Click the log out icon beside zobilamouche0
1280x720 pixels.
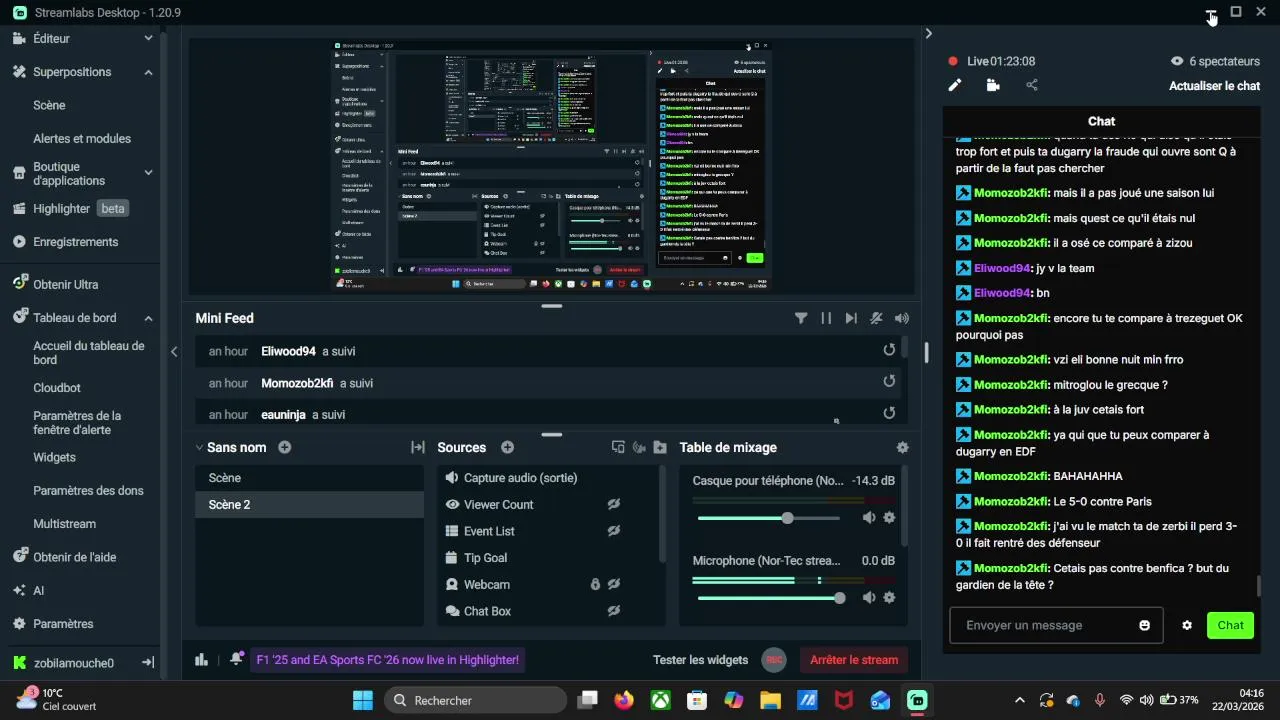(x=147, y=662)
